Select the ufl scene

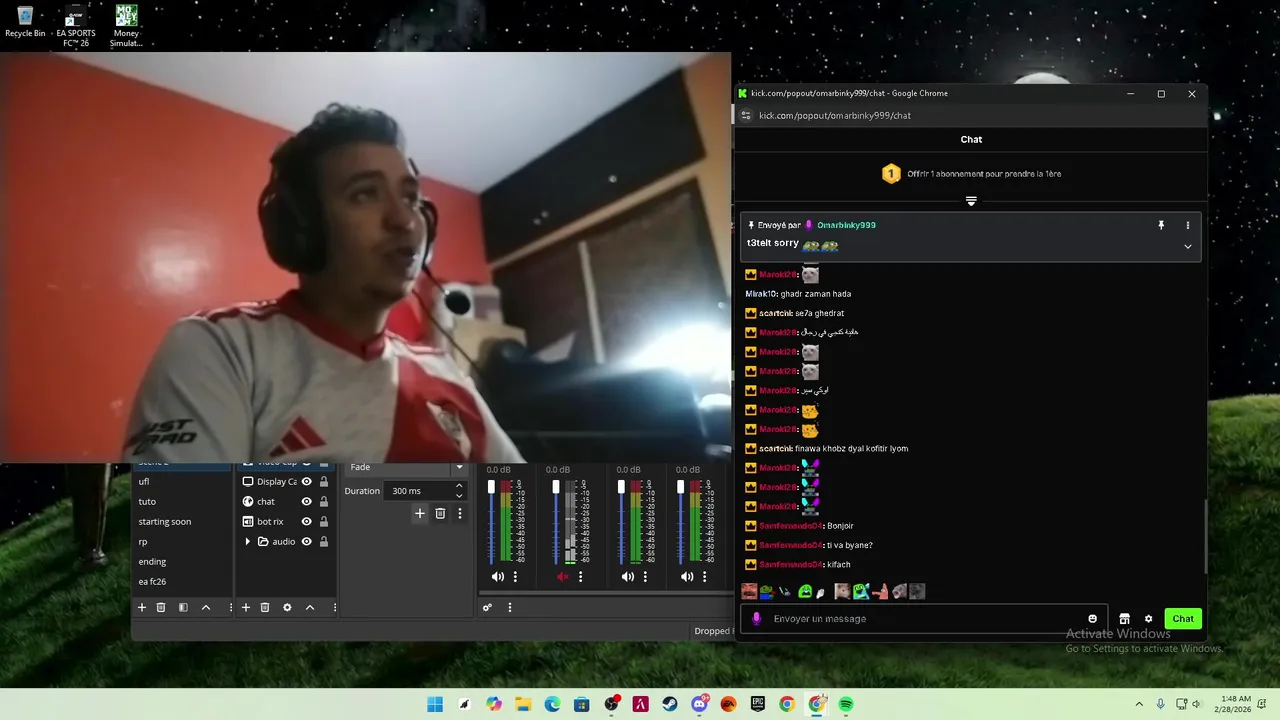coord(183,481)
